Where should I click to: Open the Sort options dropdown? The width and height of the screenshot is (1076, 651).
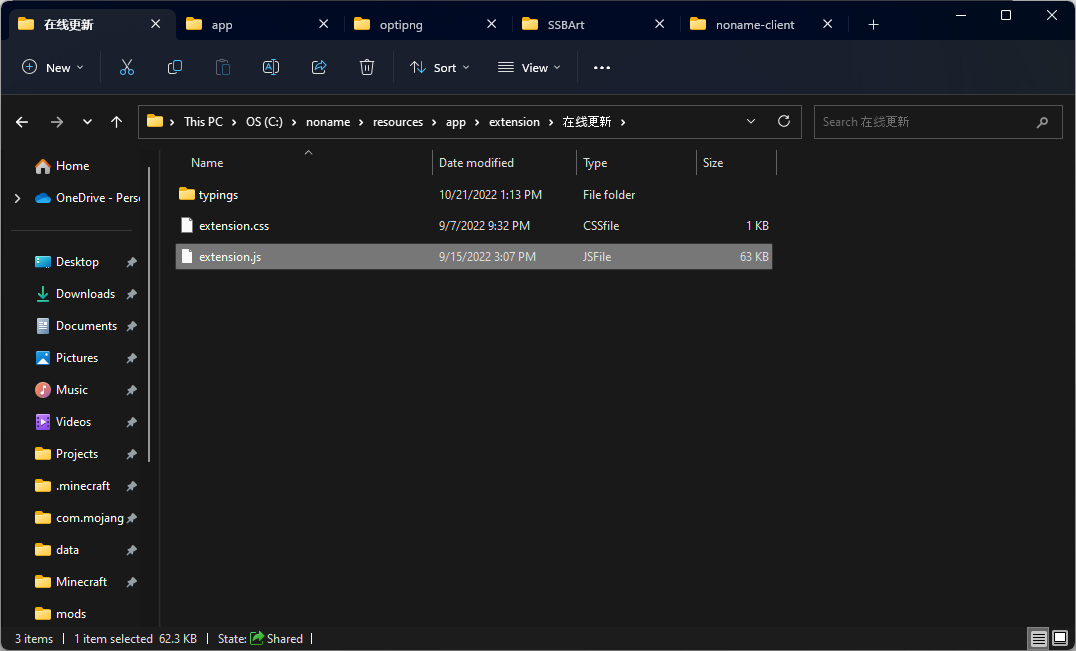point(440,67)
